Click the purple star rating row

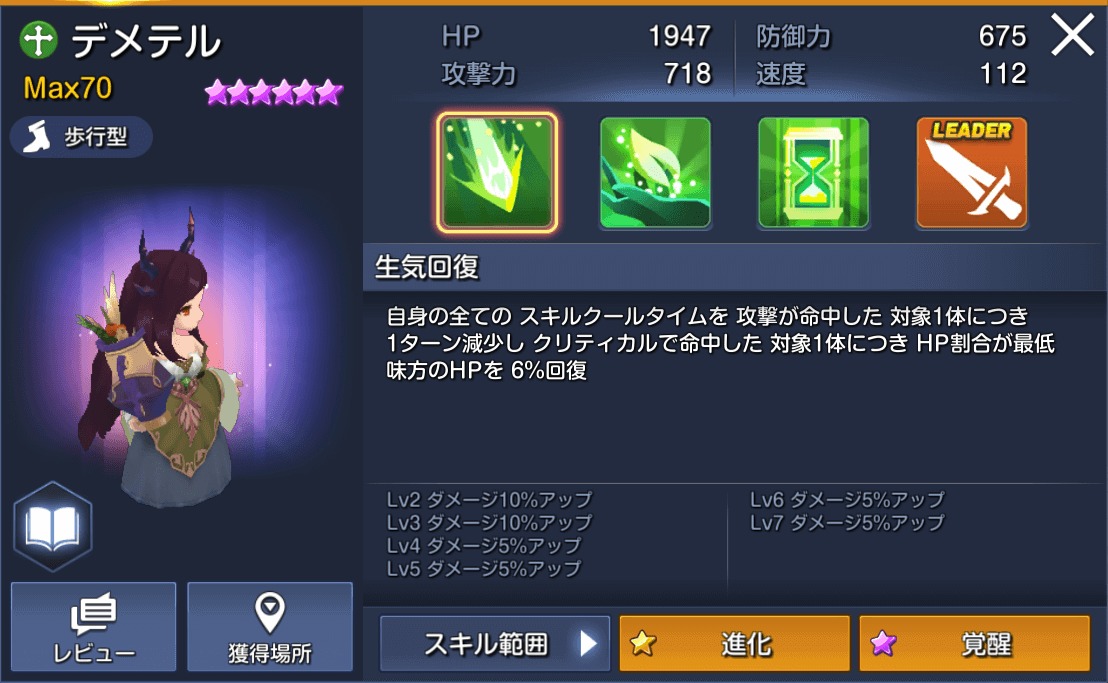(274, 93)
